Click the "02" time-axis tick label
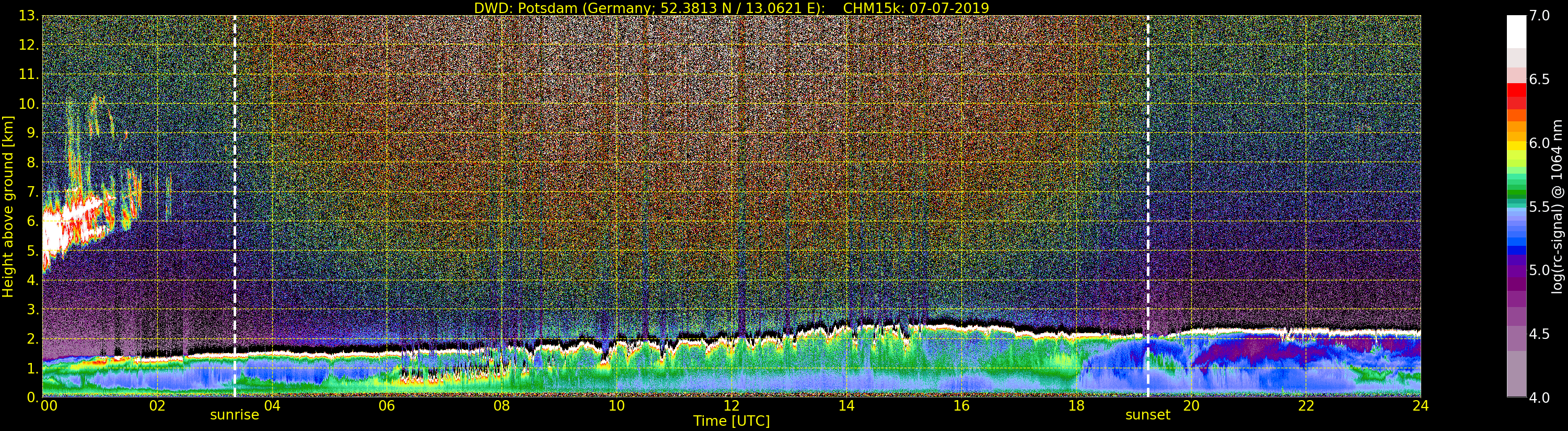Viewport: 1568px width, 431px height. pyautogui.click(x=157, y=405)
